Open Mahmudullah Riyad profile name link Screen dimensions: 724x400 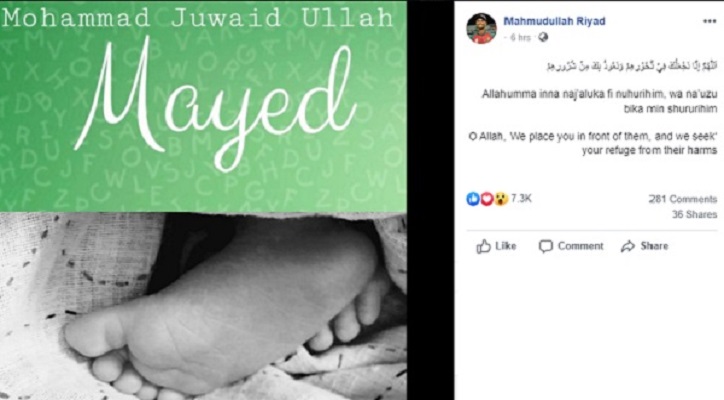pyautogui.click(x=554, y=21)
